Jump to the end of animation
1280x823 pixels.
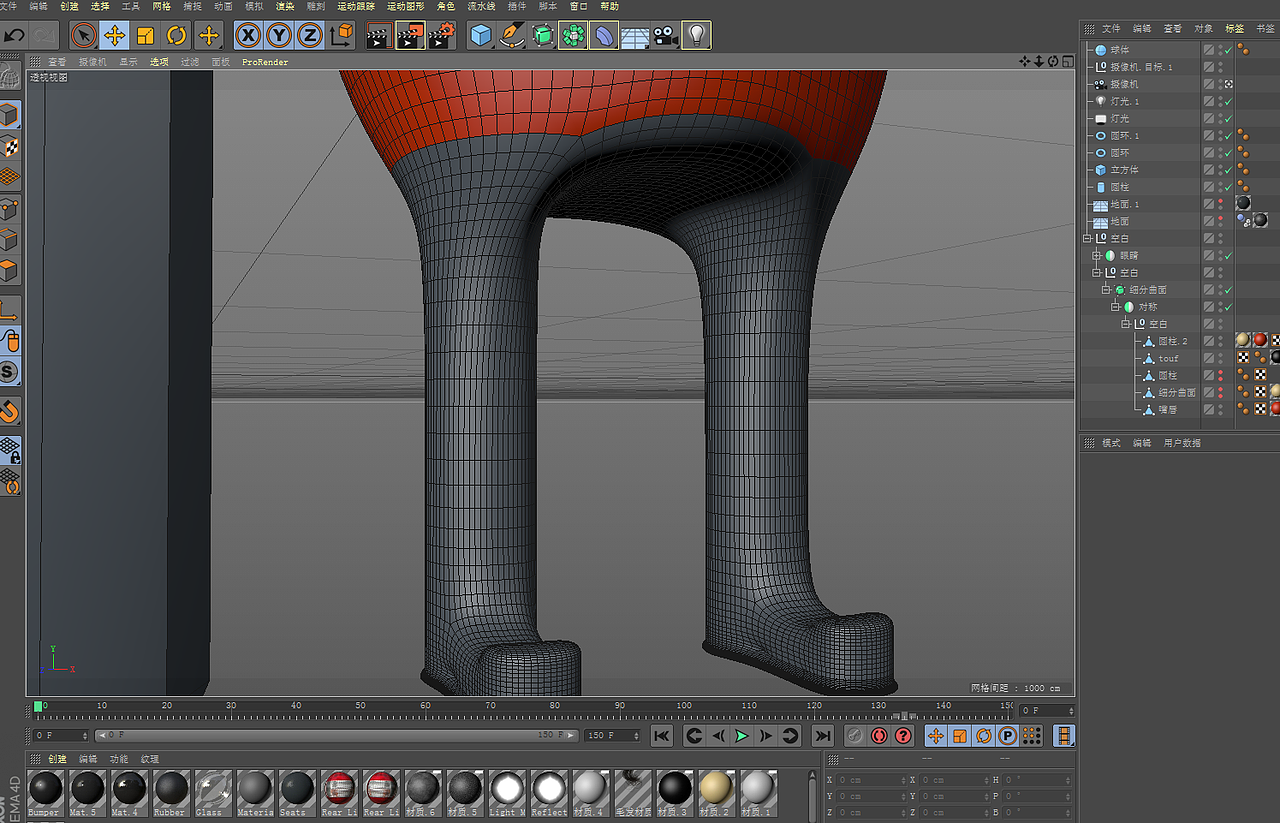[x=822, y=736]
